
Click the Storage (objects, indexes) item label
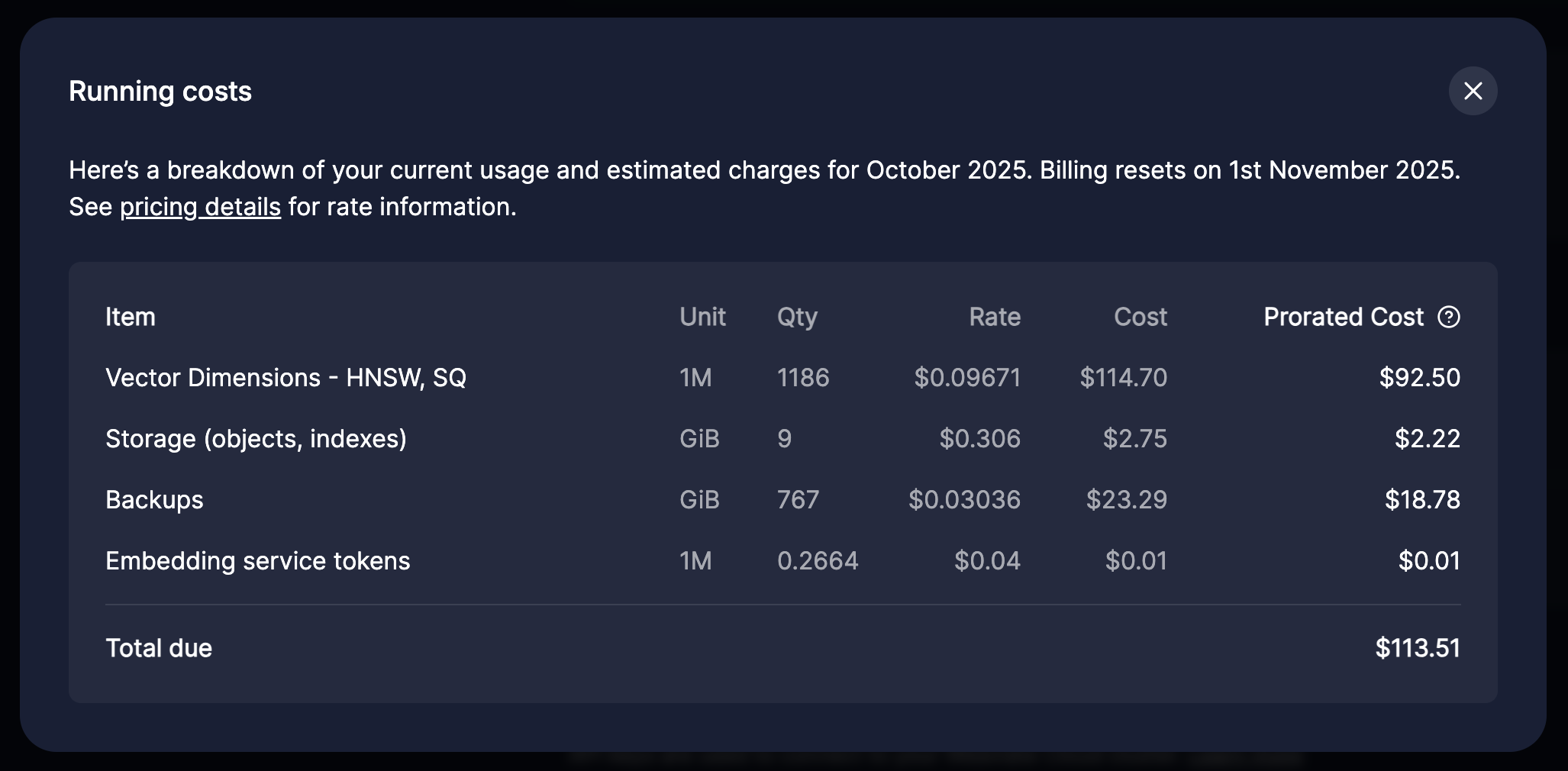tap(256, 438)
